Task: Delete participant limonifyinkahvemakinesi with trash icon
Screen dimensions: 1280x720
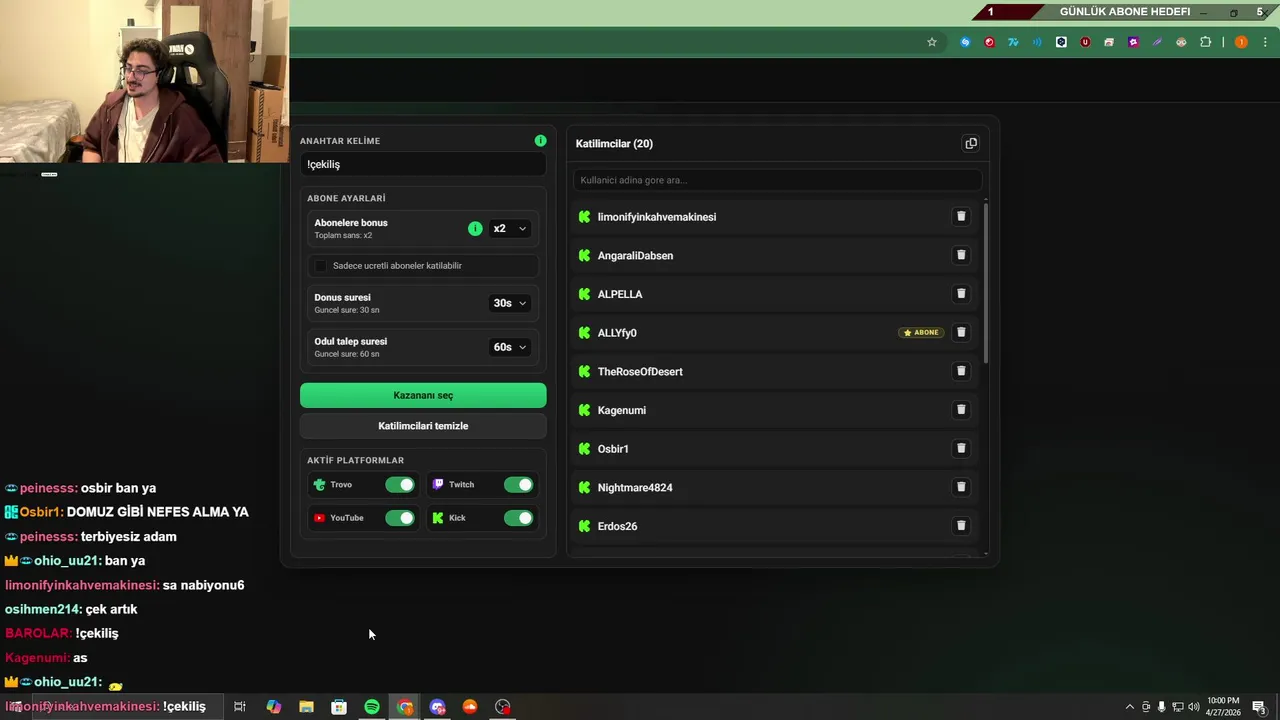Action: pyautogui.click(x=961, y=216)
